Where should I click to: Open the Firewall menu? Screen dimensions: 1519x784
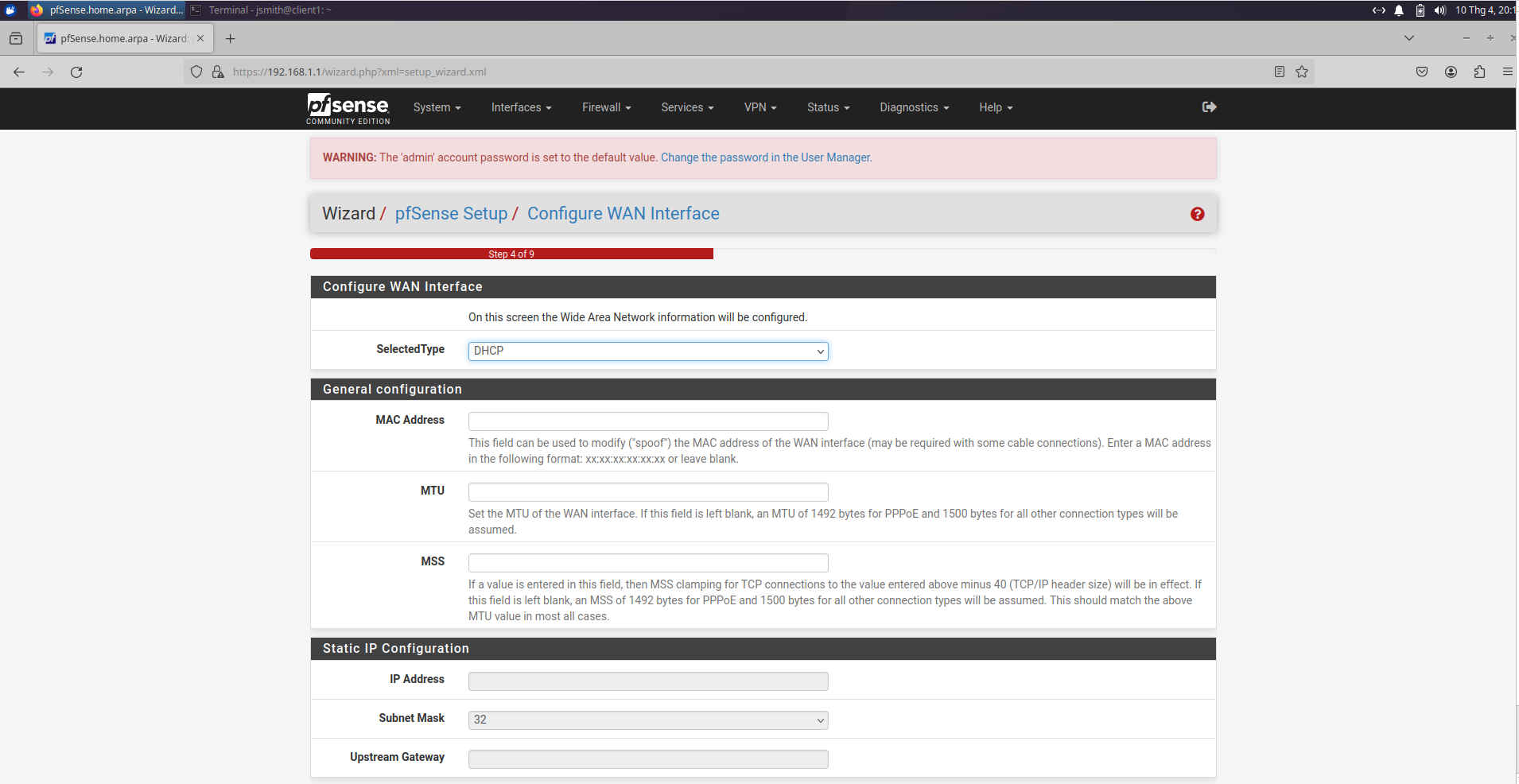606,107
